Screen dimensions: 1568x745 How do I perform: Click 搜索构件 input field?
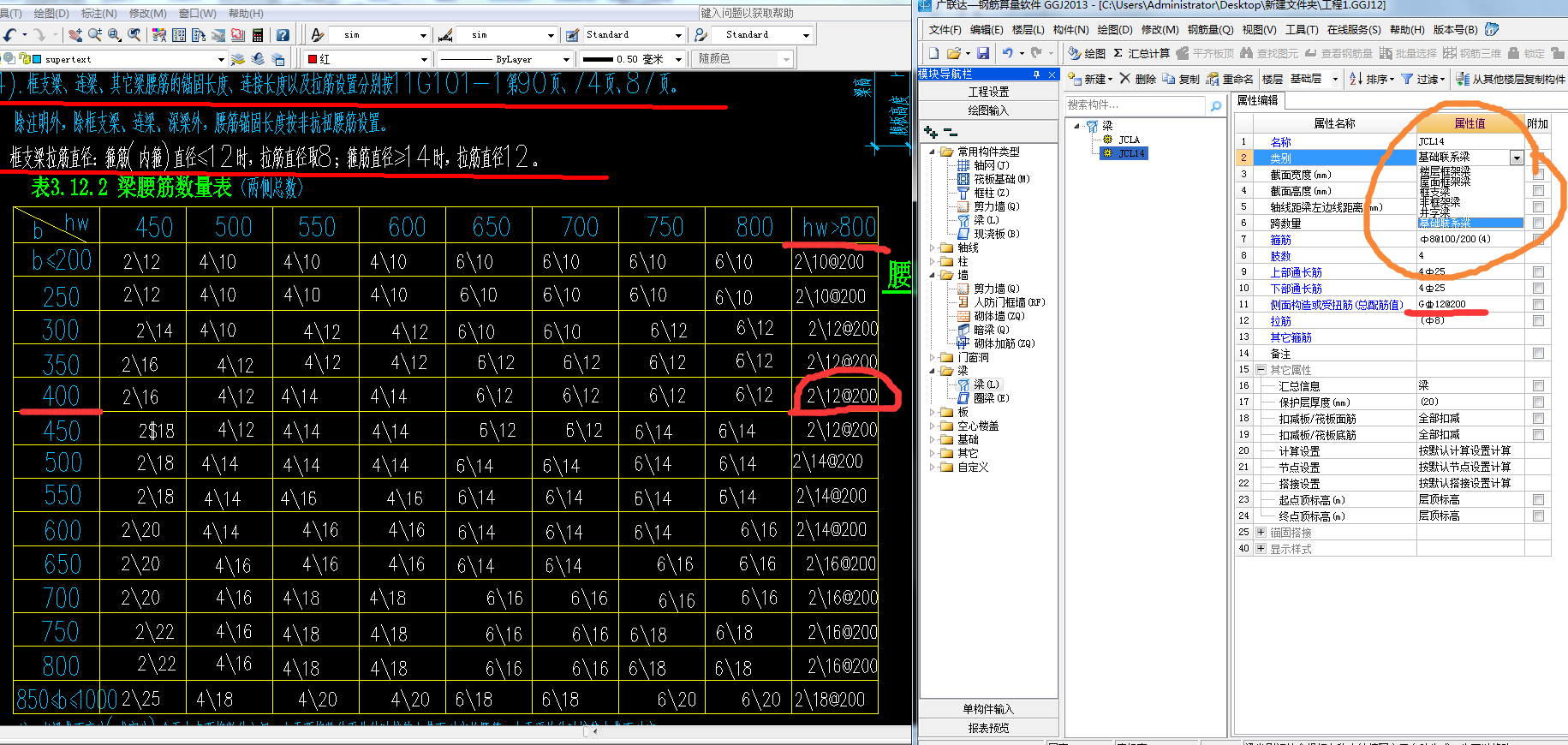(x=1135, y=105)
